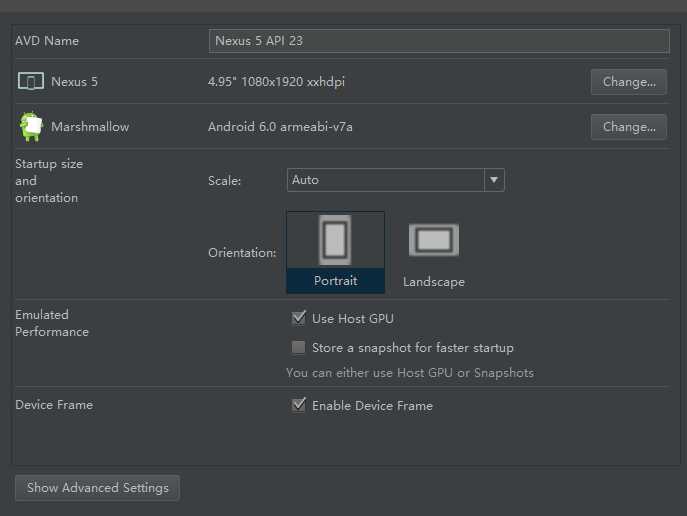Select the Portrait orientation option

point(336,252)
